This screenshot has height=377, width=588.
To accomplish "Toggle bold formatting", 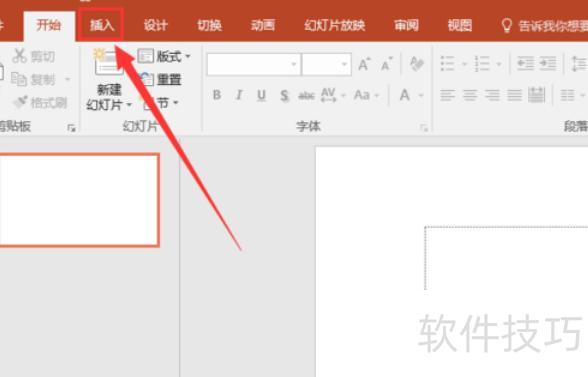I will 216,95.
